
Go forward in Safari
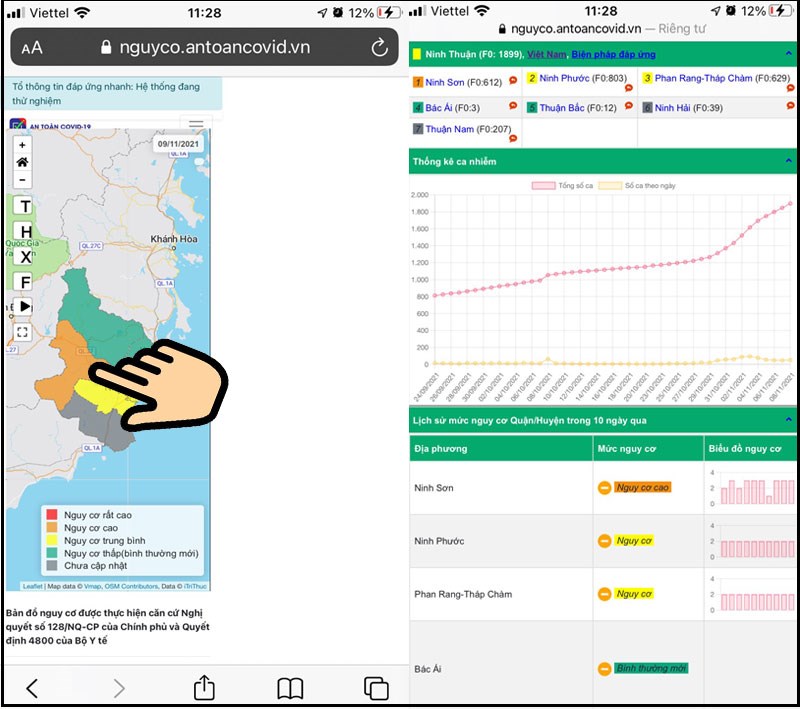click(x=118, y=688)
